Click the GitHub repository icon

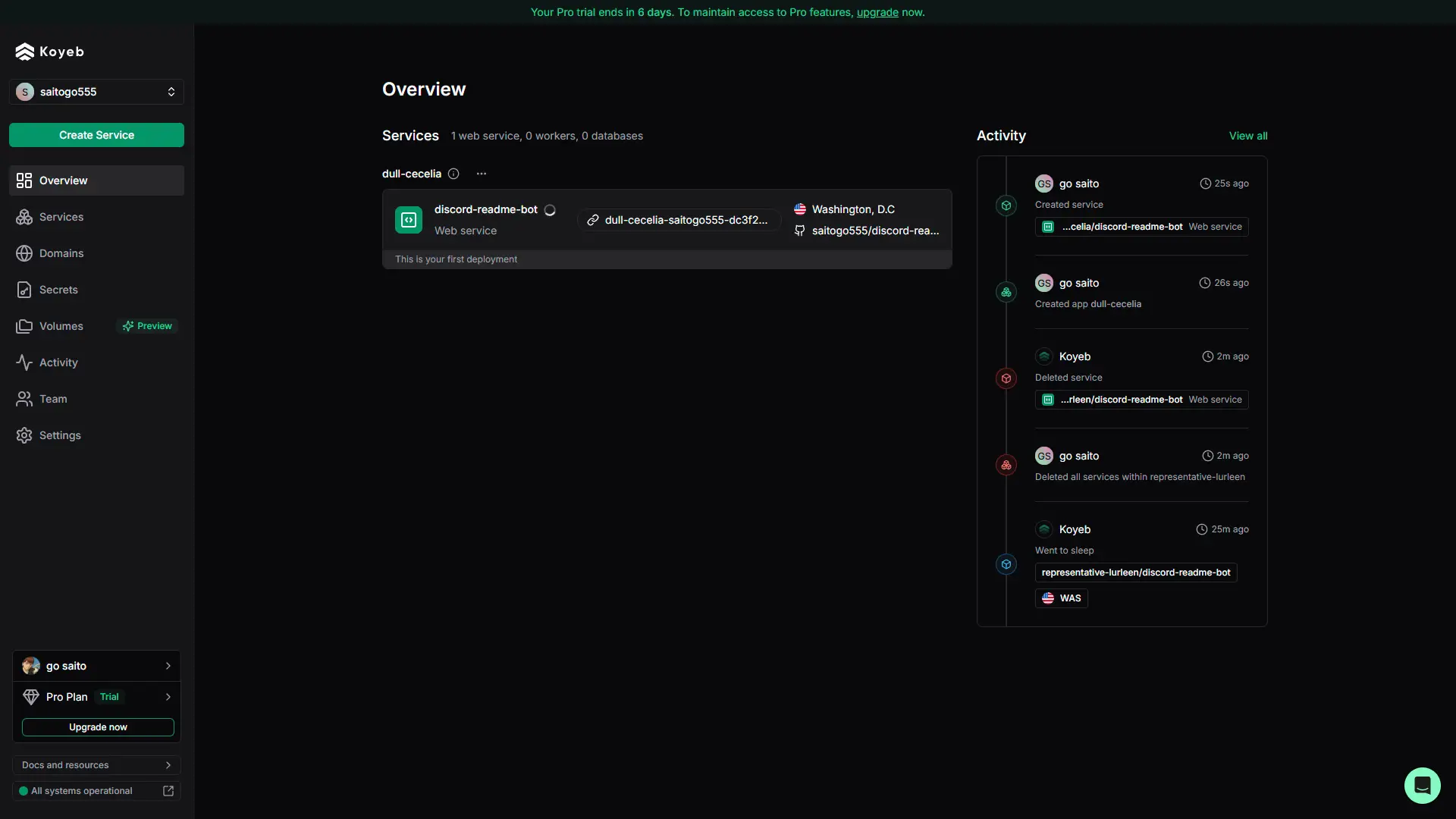800,231
